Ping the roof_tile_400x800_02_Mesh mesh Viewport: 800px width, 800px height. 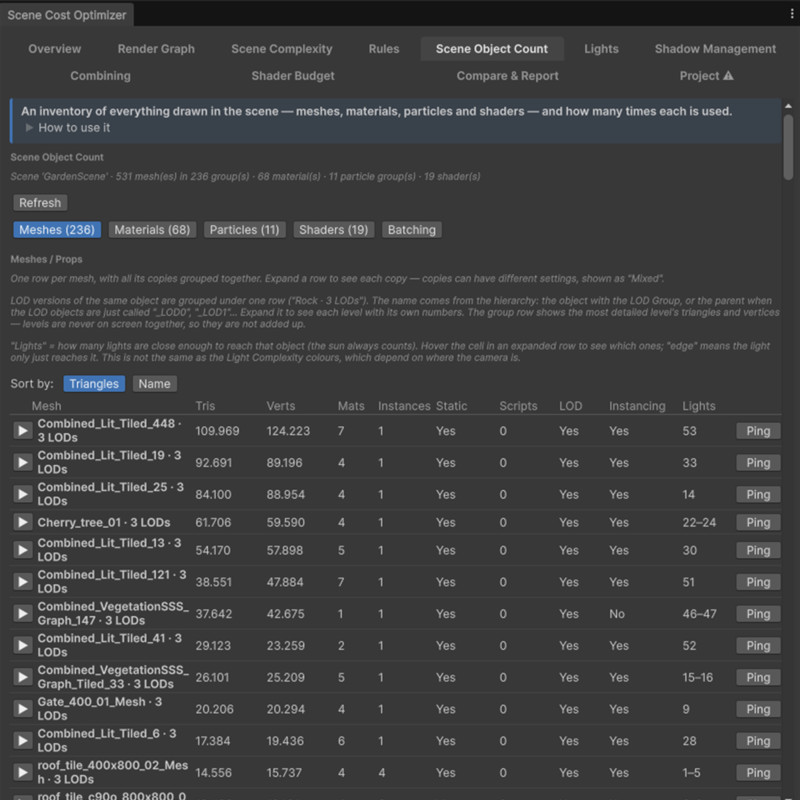tap(758, 772)
